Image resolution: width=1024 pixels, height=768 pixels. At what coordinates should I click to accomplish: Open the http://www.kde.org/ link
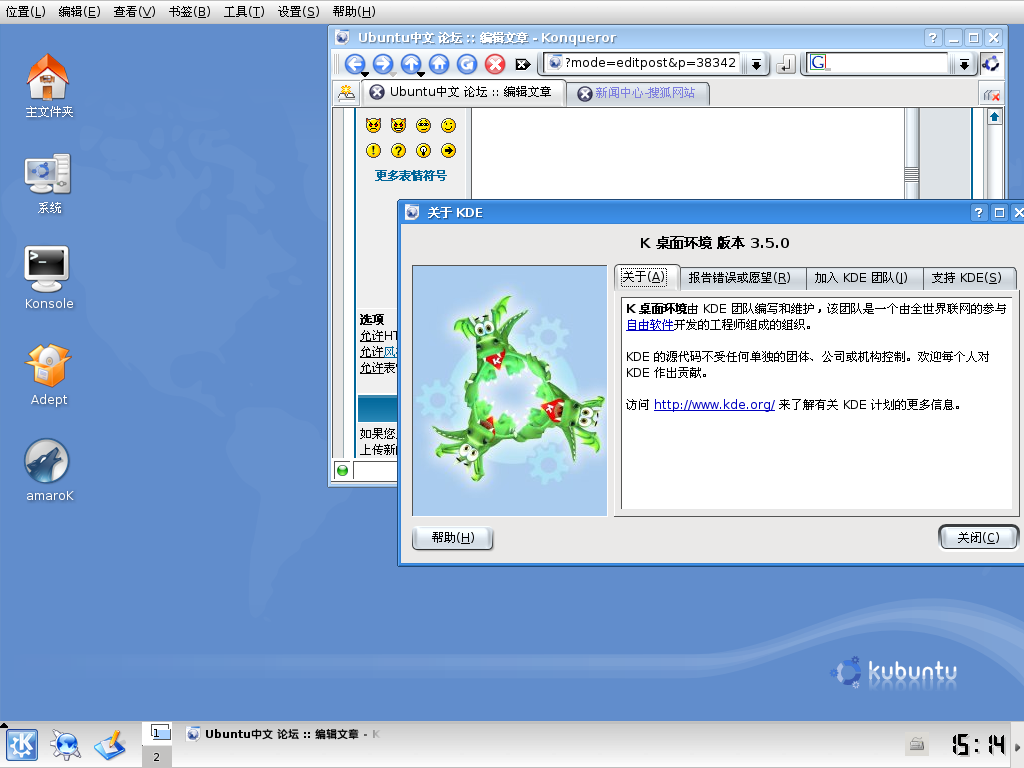click(714, 405)
